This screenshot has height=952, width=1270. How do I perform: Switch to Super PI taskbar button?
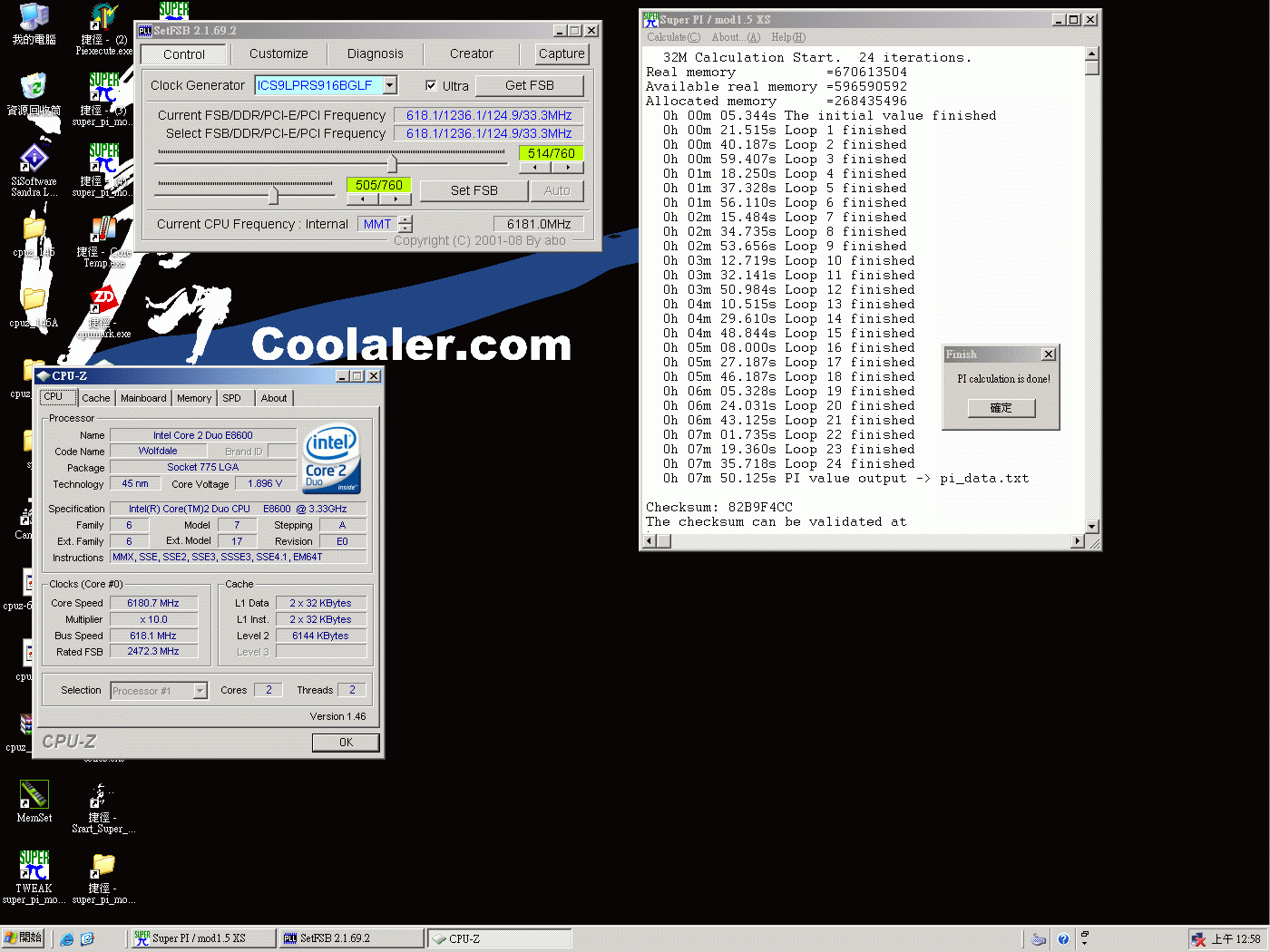click(203, 938)
